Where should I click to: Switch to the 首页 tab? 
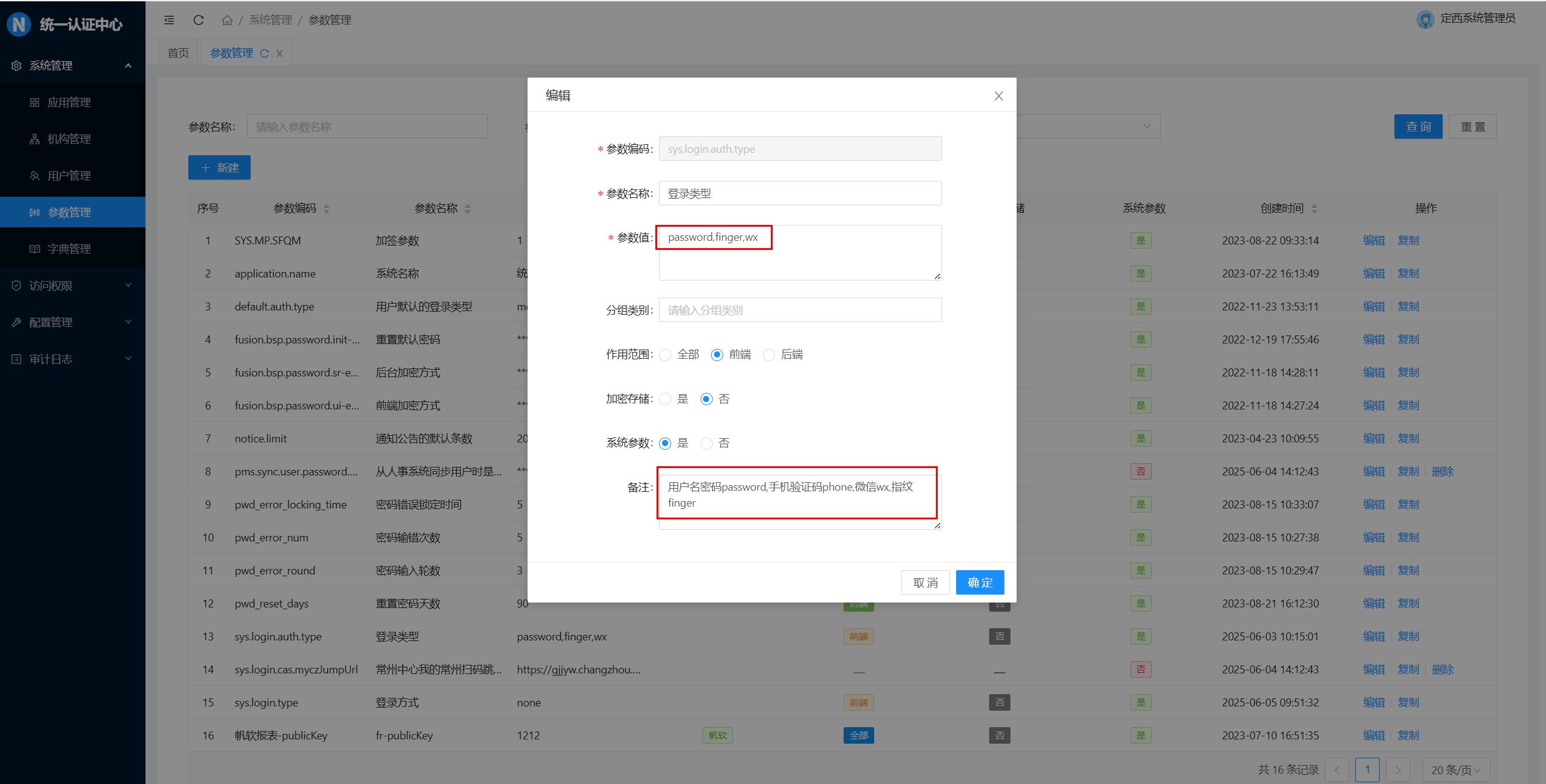pyautogui.click(x=179, y=53)
